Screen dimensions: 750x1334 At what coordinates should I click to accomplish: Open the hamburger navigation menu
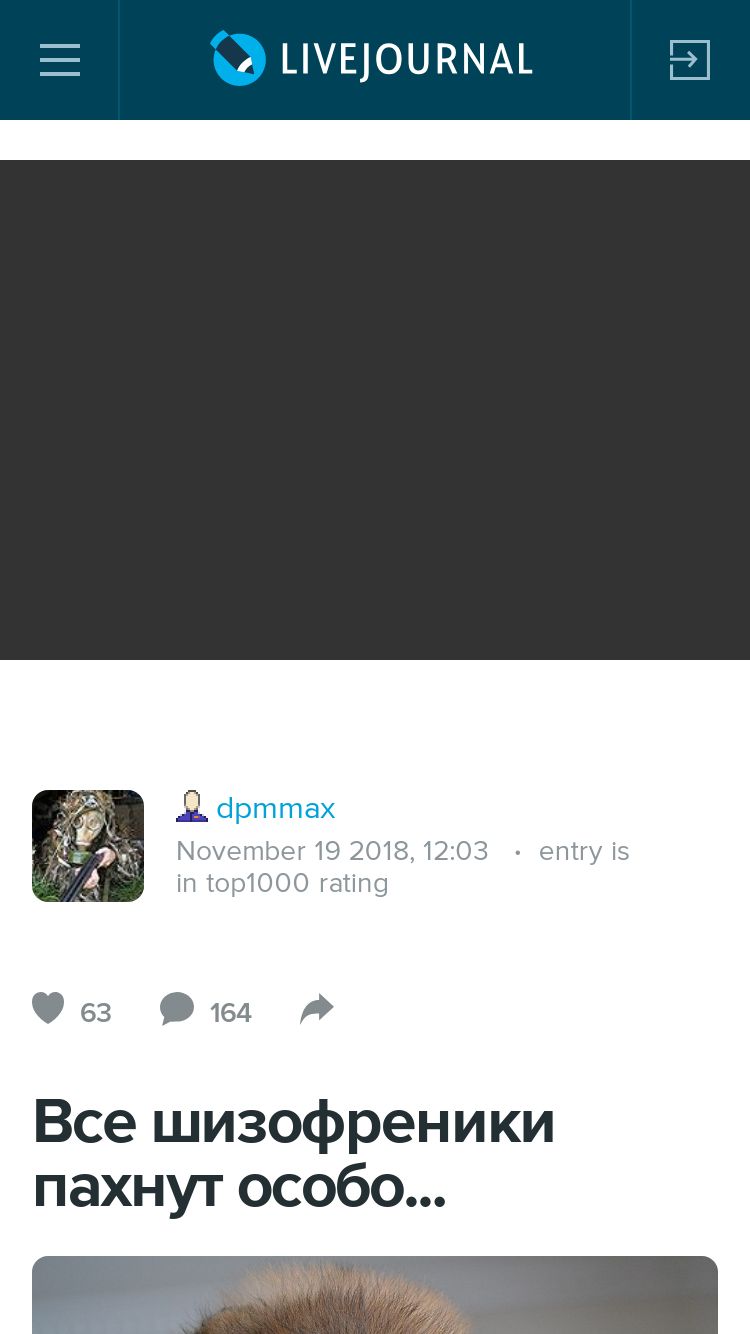tap(59, 60)
